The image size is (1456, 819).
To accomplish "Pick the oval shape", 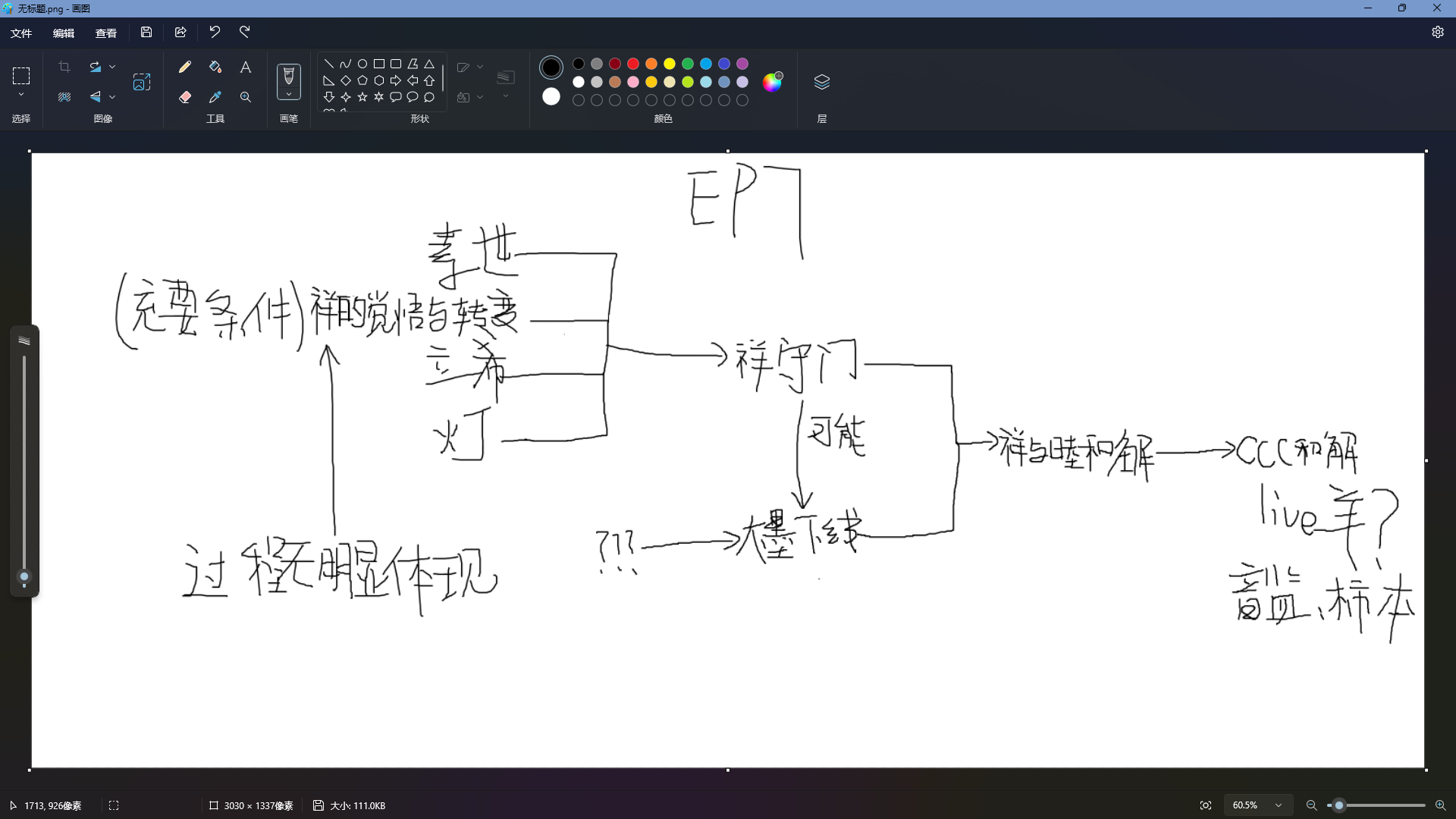I will (x=362, y=64).
